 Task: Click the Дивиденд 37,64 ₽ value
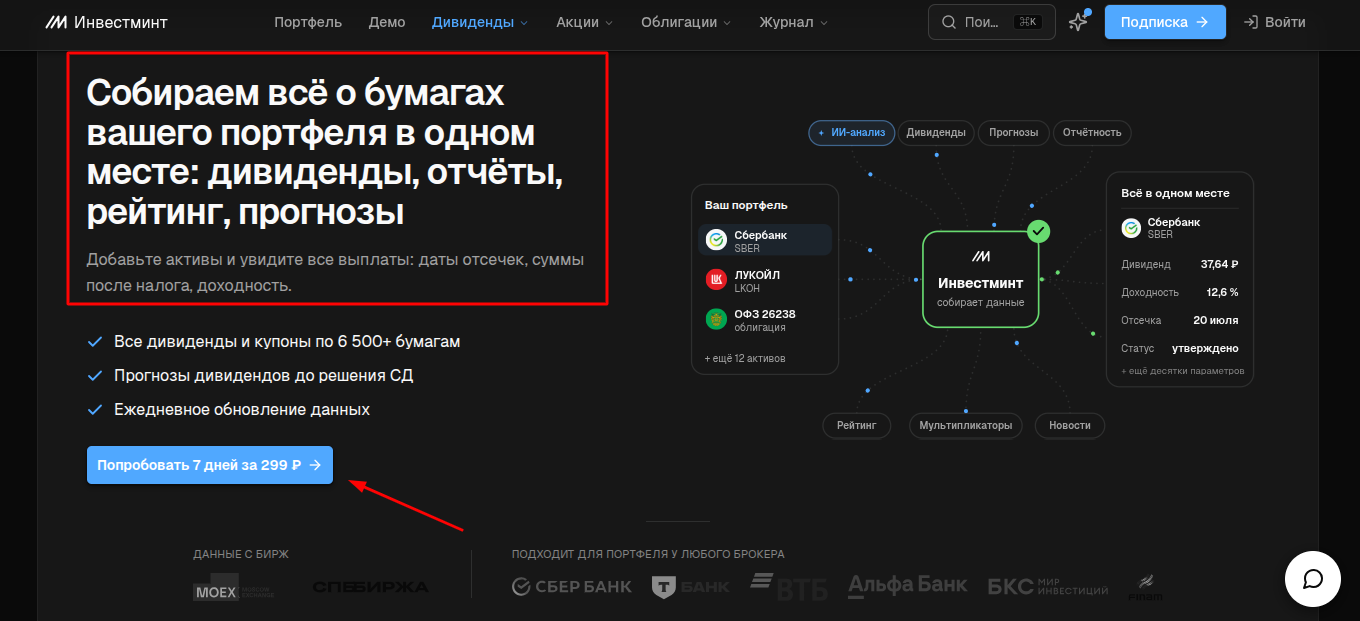click(x=1219, y=265)
